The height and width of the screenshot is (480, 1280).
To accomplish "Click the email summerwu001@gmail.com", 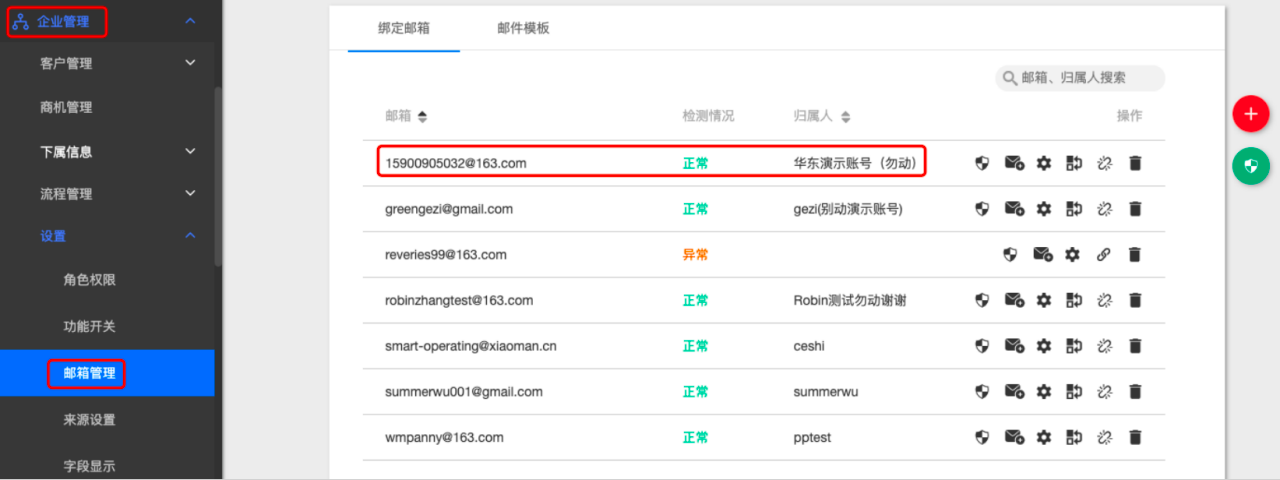I will tap(464, 391).
